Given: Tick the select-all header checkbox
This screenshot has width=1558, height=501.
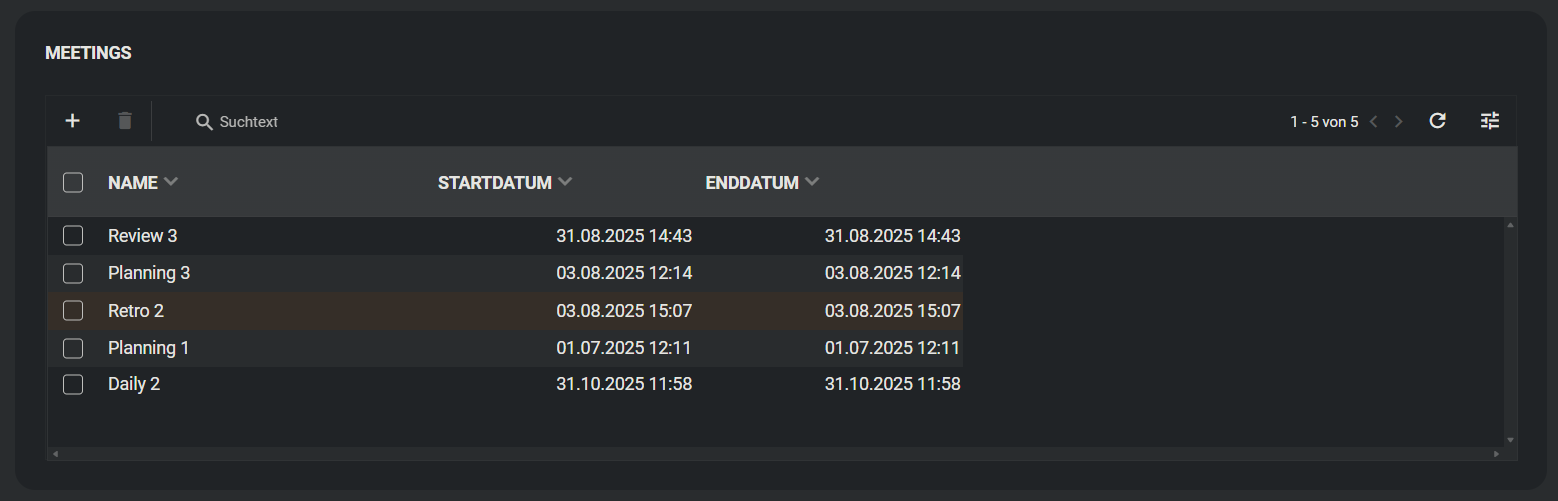Looking at the screenshot, I should (73, 183).
